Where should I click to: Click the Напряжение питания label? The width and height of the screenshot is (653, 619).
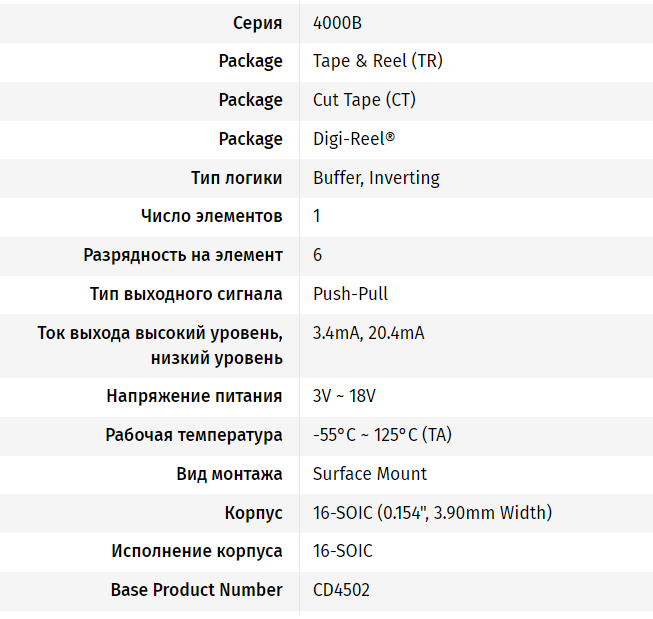click(x=194, y=396)
